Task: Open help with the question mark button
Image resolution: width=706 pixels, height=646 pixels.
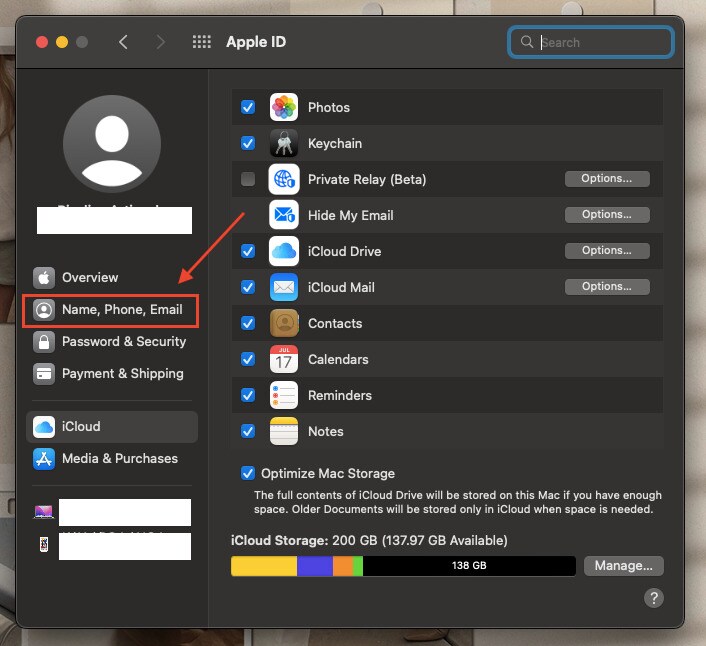Action: 654,598
